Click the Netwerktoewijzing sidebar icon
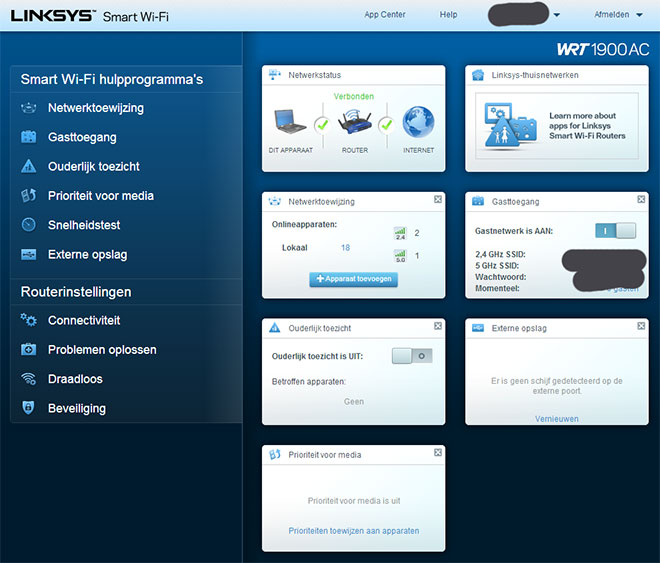 pyautogui.click(x=29, y=108)
